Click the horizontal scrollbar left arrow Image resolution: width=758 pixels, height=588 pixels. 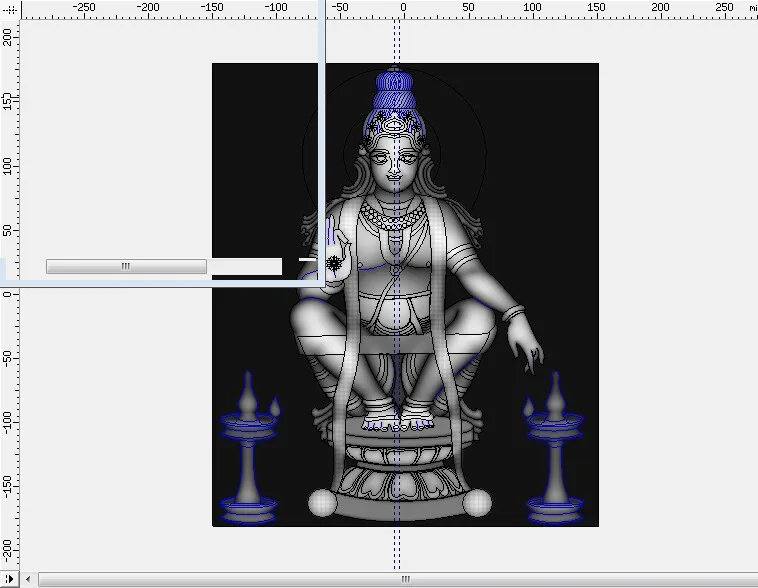(28, 579)
